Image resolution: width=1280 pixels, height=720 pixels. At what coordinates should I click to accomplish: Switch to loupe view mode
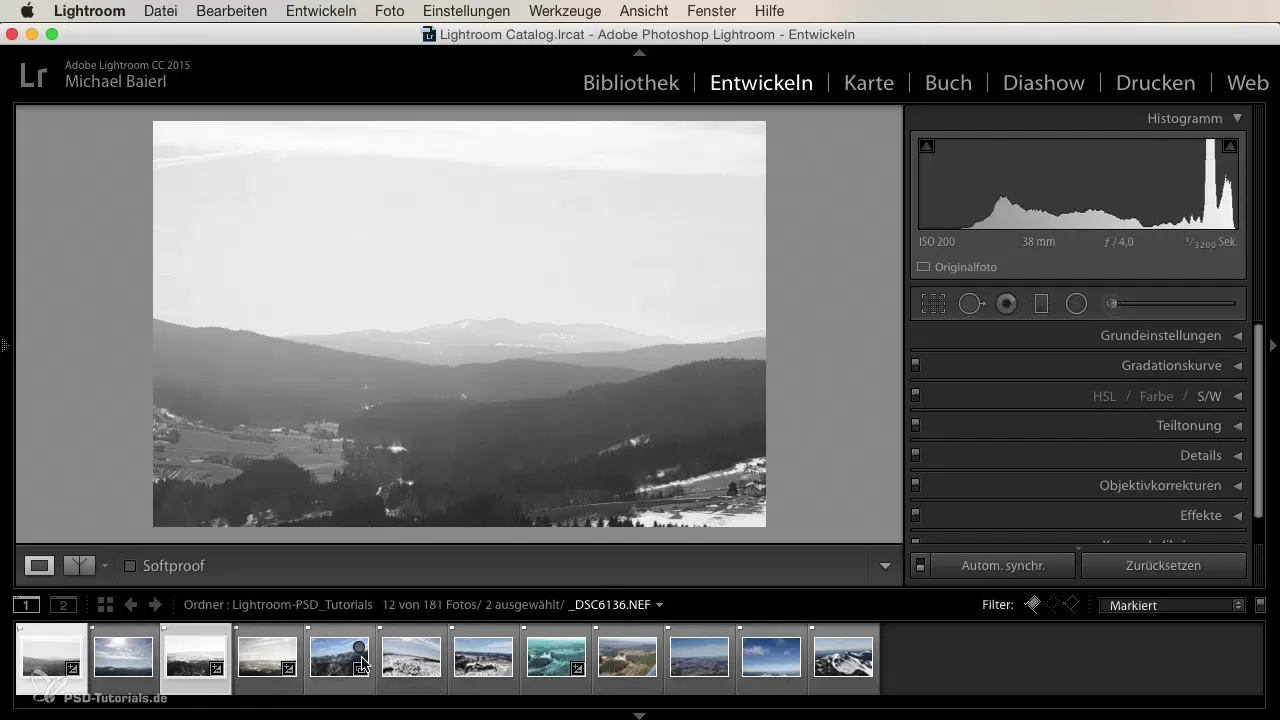(39, 566)
